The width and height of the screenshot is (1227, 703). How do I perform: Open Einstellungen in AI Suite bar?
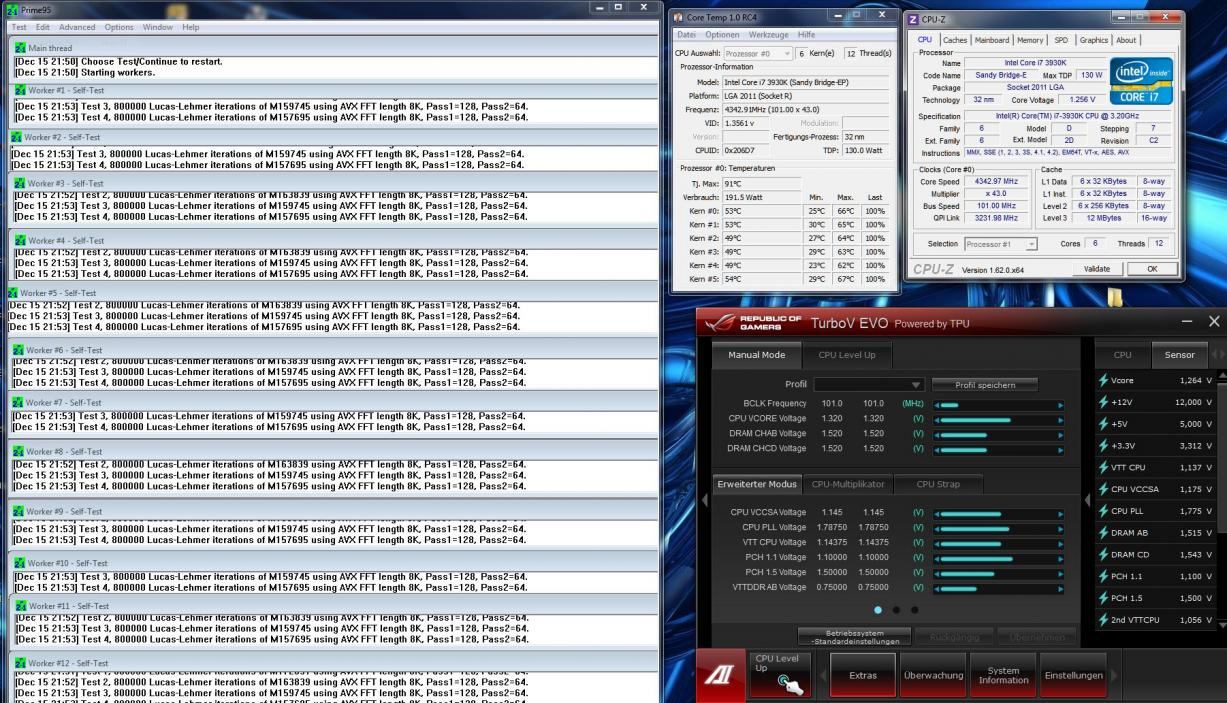(x=1074, y=675)
